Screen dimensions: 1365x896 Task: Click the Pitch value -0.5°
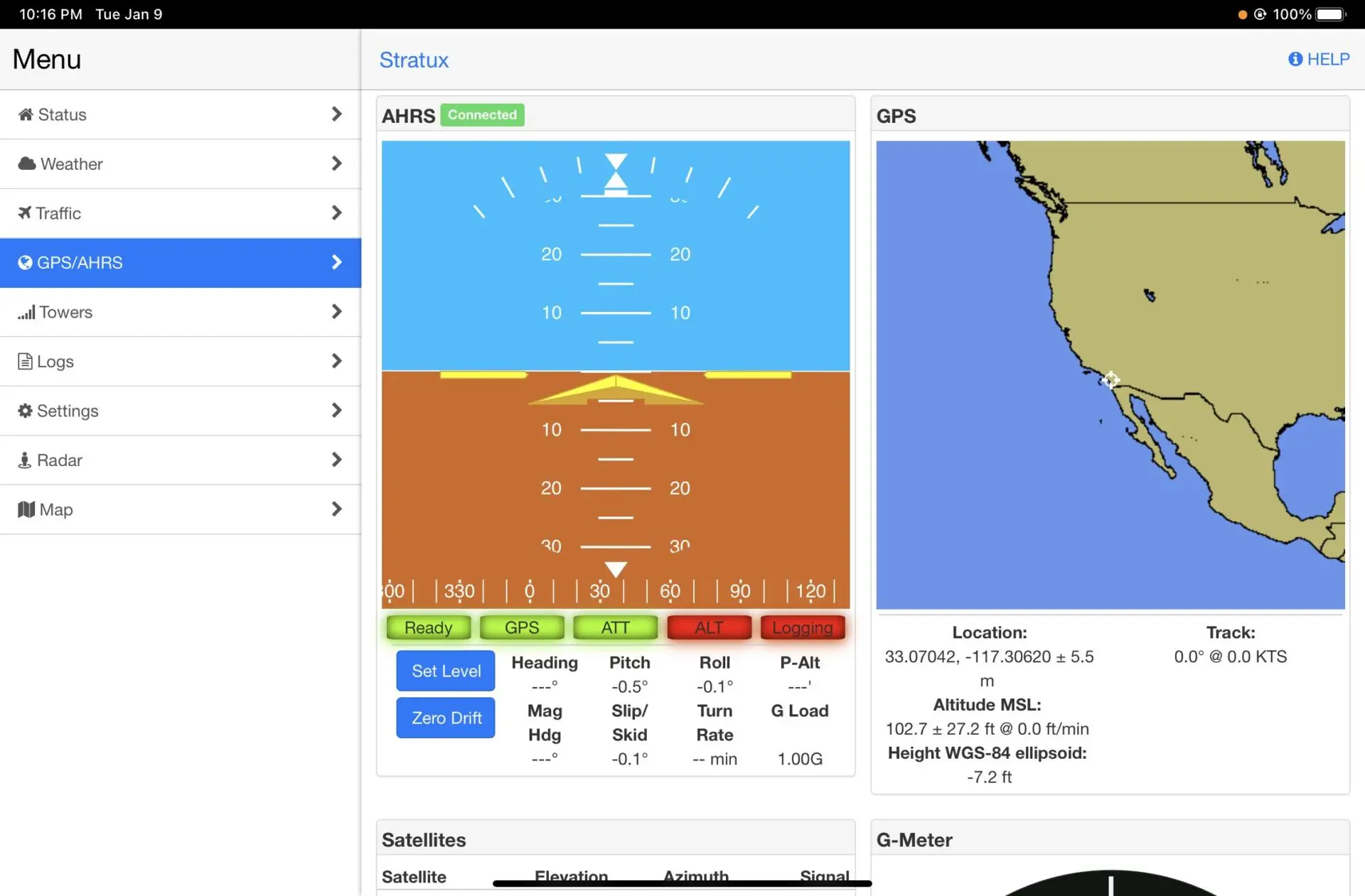click(x=630, y=686)
